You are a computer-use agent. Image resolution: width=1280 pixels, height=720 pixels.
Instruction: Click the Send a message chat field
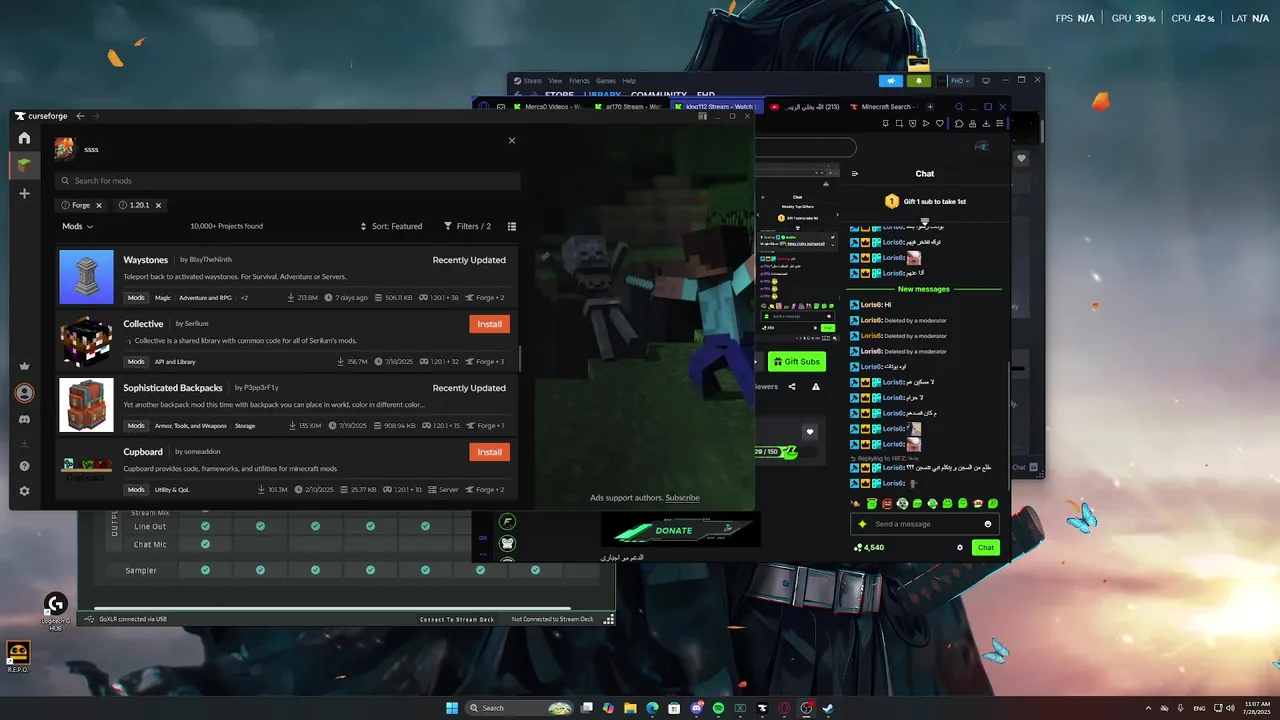point(923,524)
